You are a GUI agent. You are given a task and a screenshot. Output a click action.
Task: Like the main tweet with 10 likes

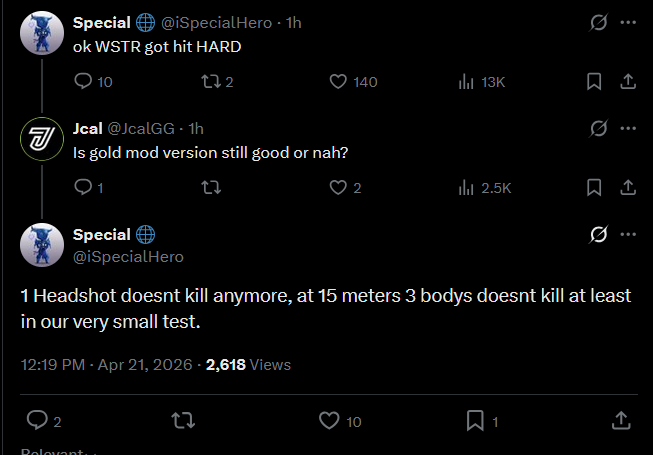tap(329, 421)
